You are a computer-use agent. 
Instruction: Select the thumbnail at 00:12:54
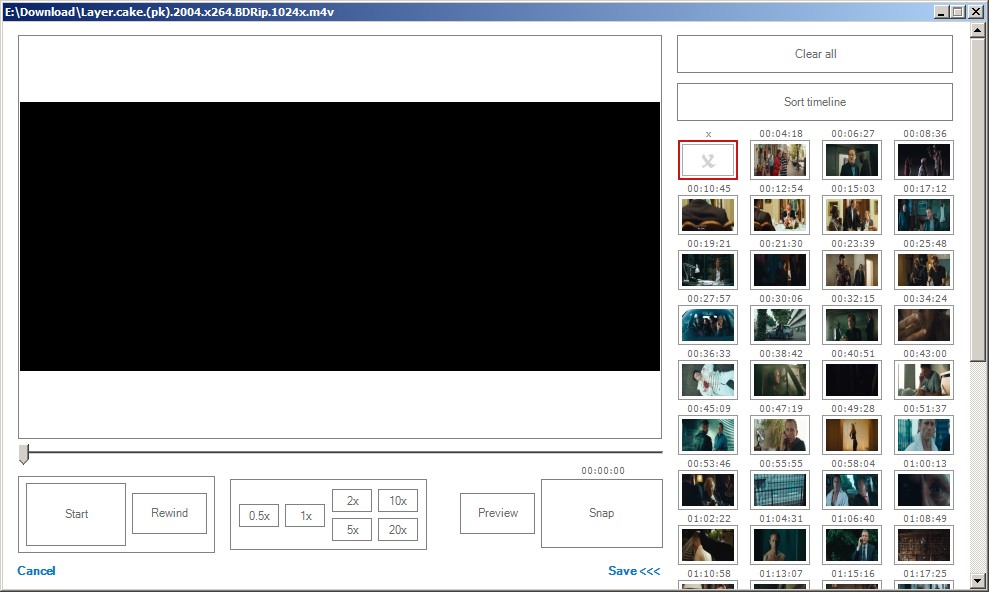[x=780, y=215]
